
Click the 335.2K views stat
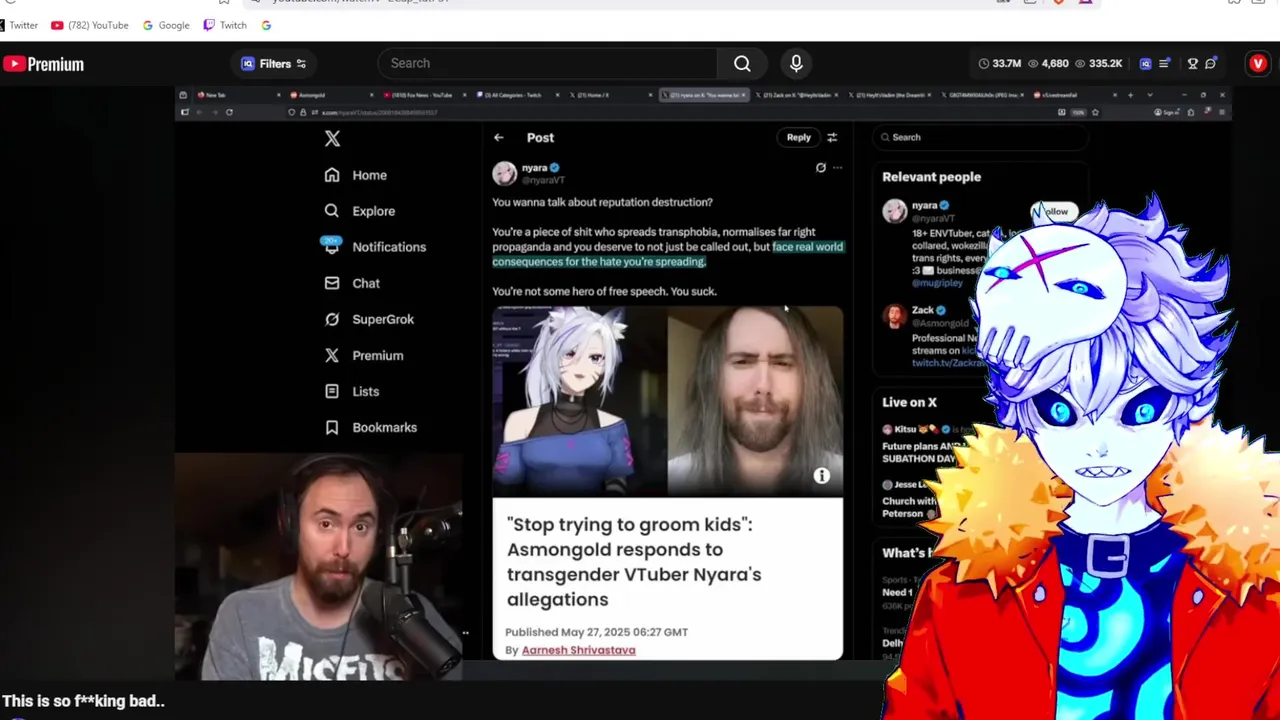click(1098, 64)
